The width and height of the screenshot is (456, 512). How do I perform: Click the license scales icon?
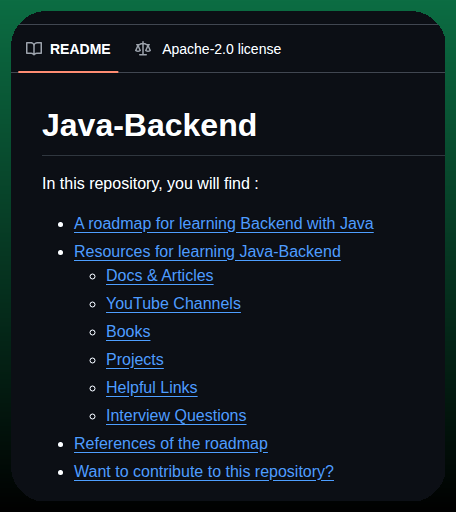(x=143, y=49)
